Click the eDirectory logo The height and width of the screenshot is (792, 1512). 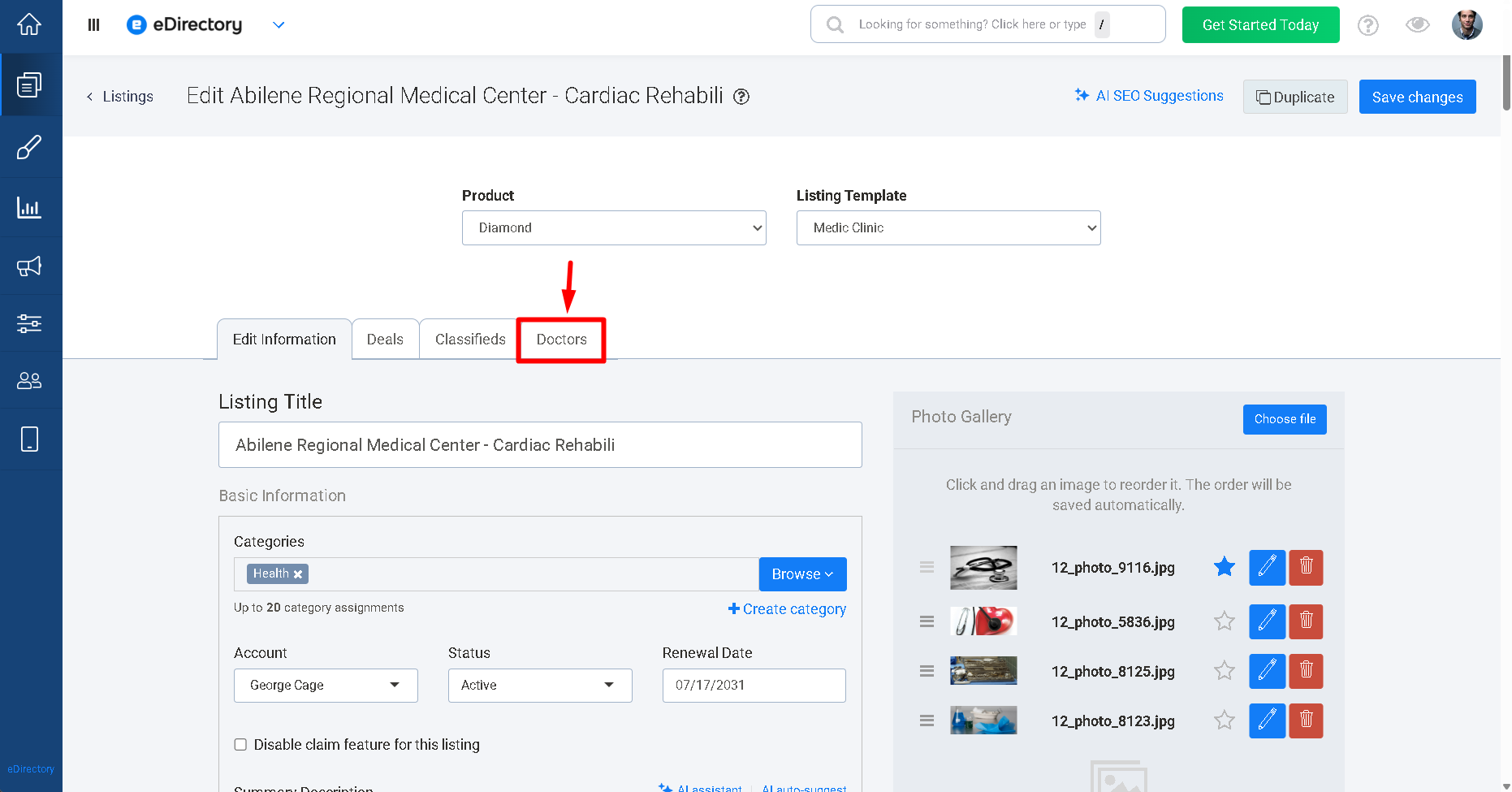(x=184, y=25)
